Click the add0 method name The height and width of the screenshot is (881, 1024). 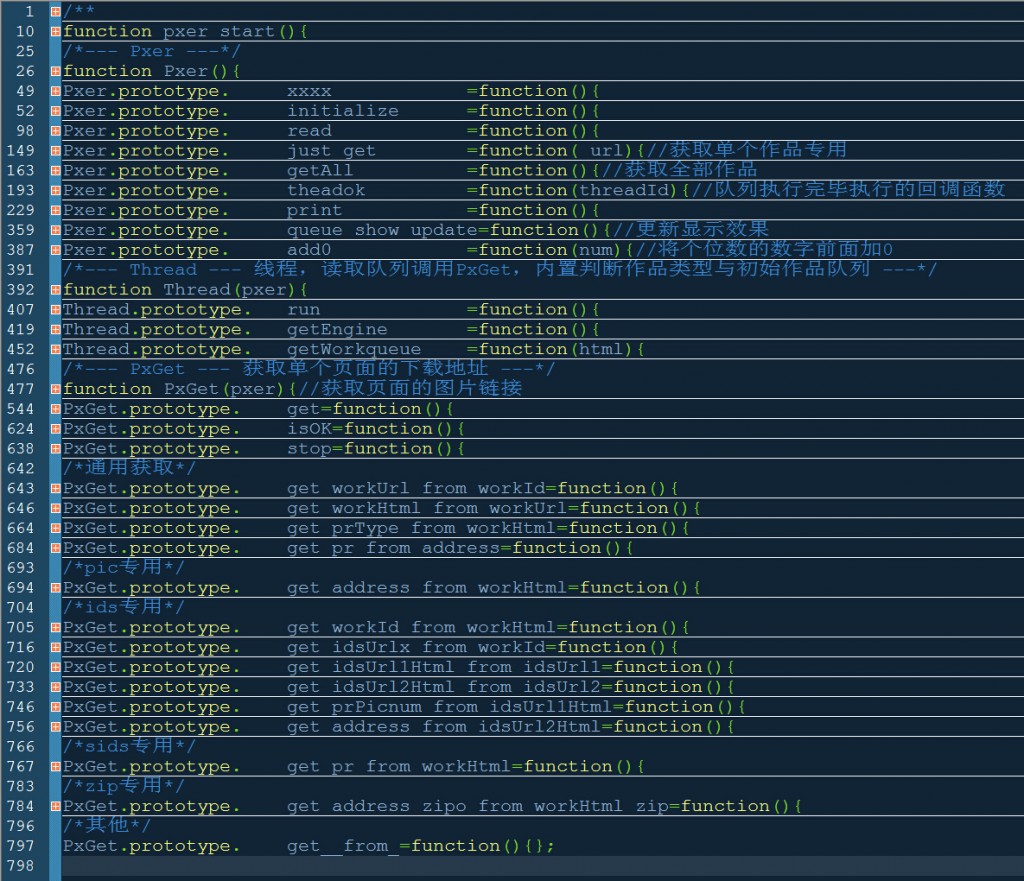(x=309, y=250)
